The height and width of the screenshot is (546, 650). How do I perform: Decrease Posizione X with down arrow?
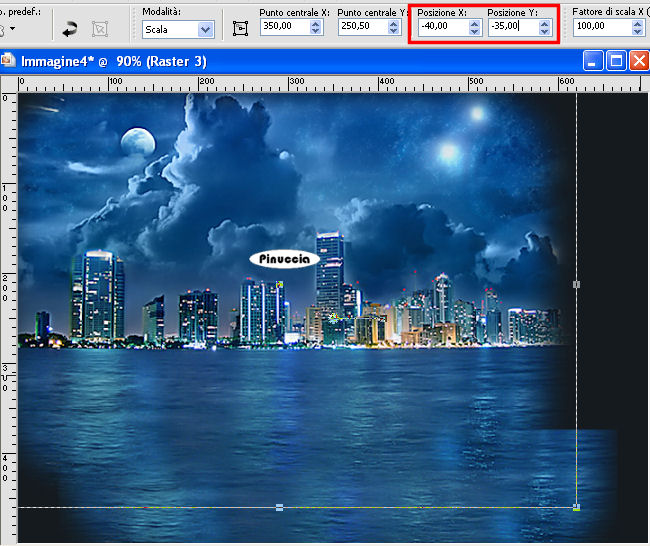tap(475, 32)
